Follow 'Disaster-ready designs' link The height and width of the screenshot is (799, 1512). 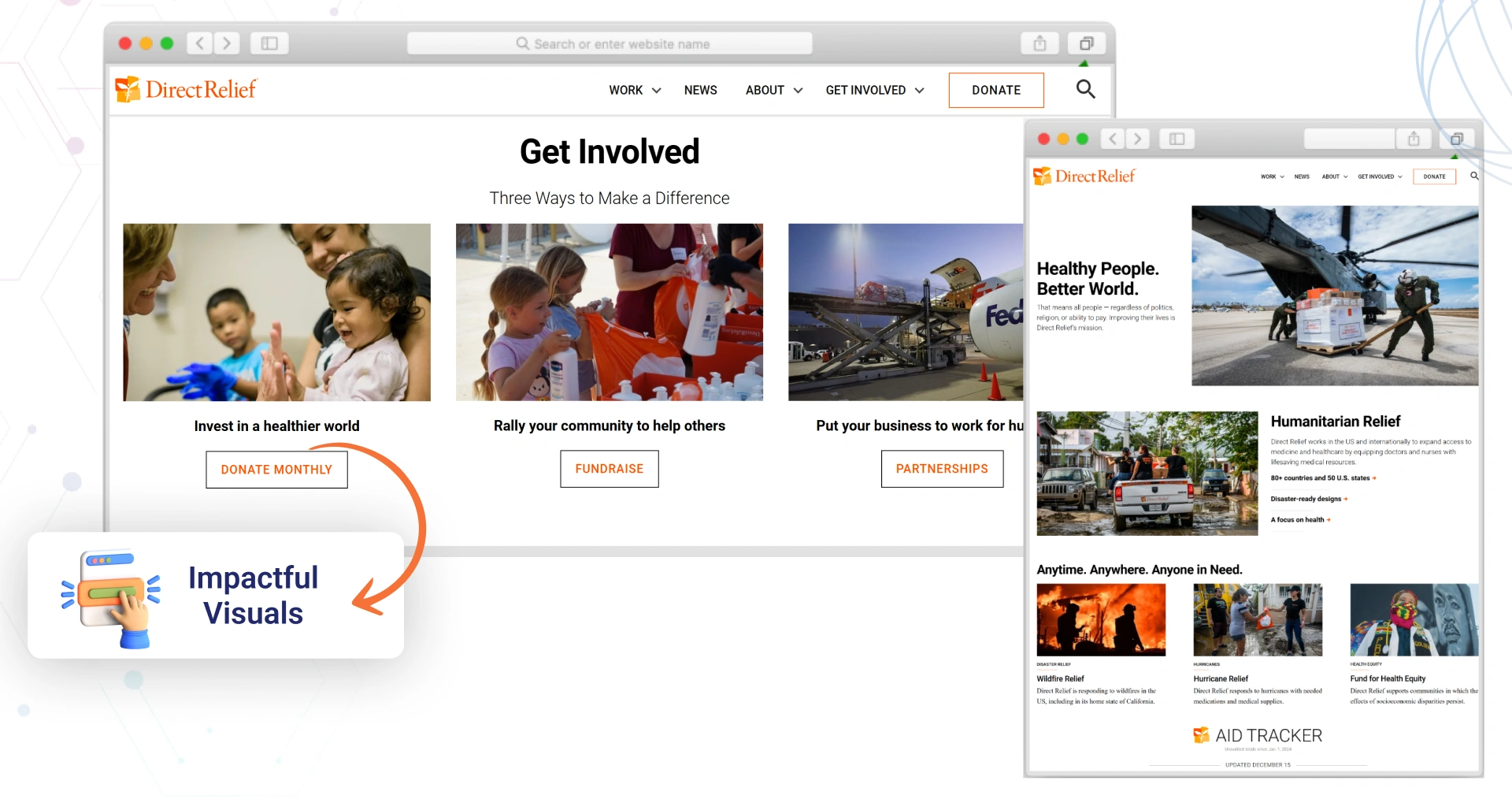[x=1309, y=499]
